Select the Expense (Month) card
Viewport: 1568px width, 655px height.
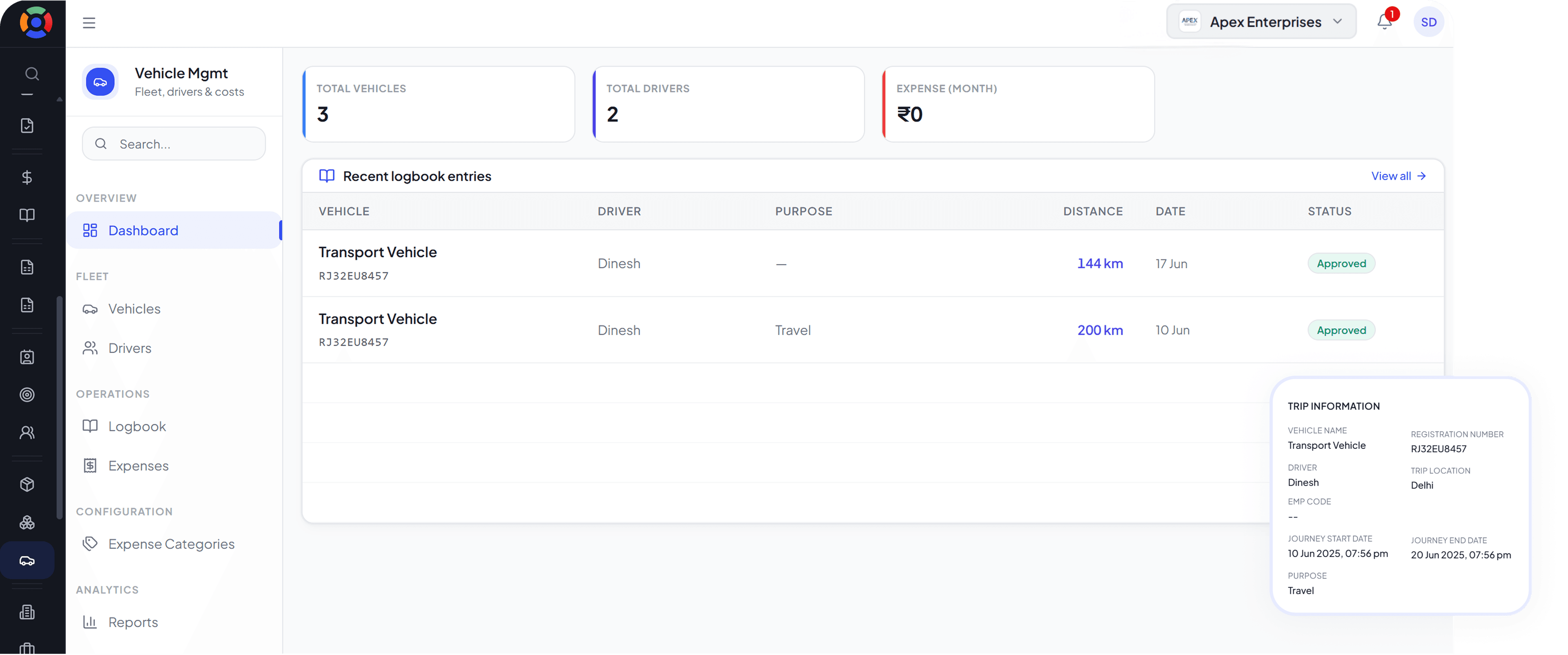click(1018, 104)
